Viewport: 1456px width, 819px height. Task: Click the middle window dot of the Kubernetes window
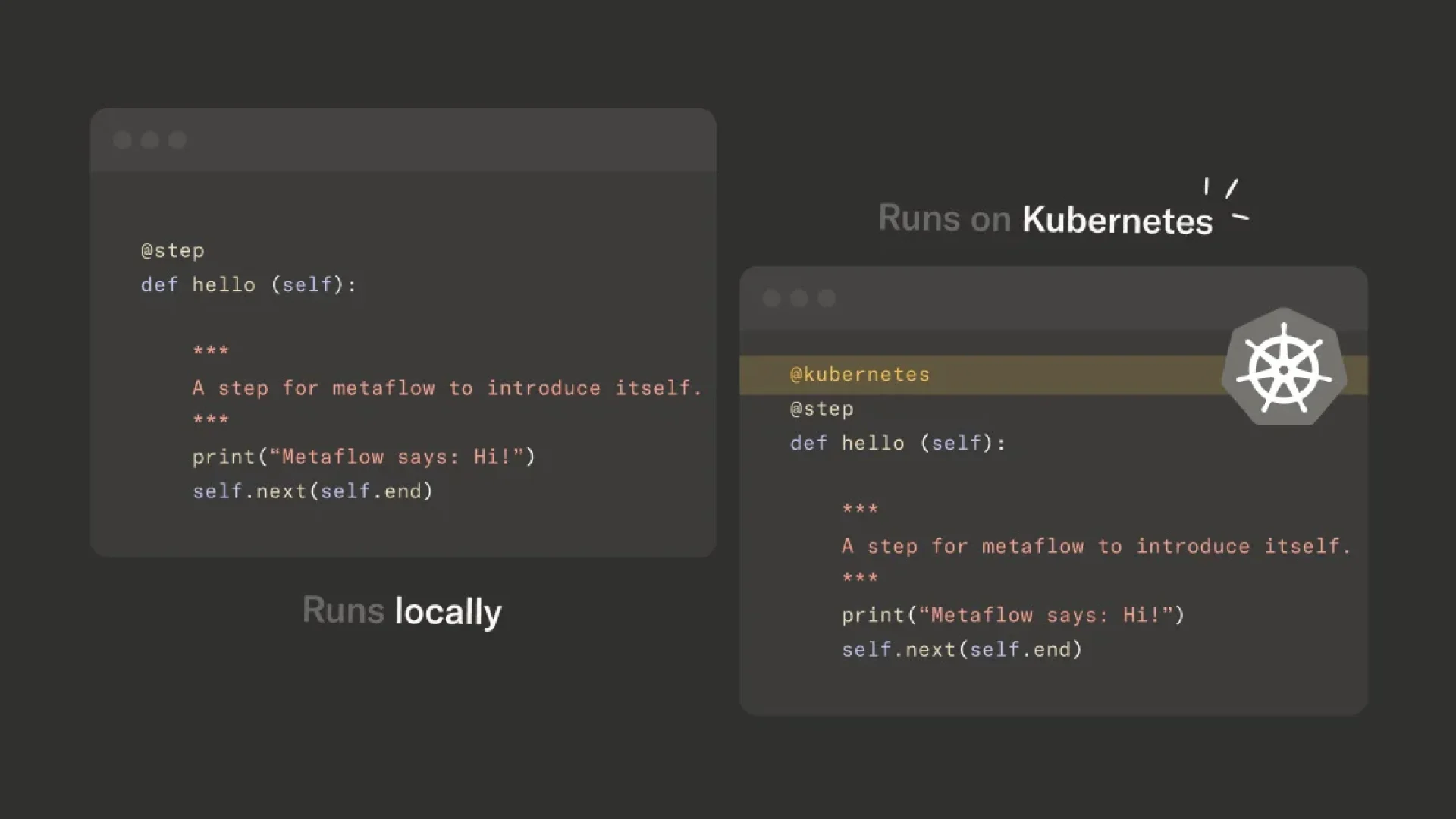tap(799, 299)
